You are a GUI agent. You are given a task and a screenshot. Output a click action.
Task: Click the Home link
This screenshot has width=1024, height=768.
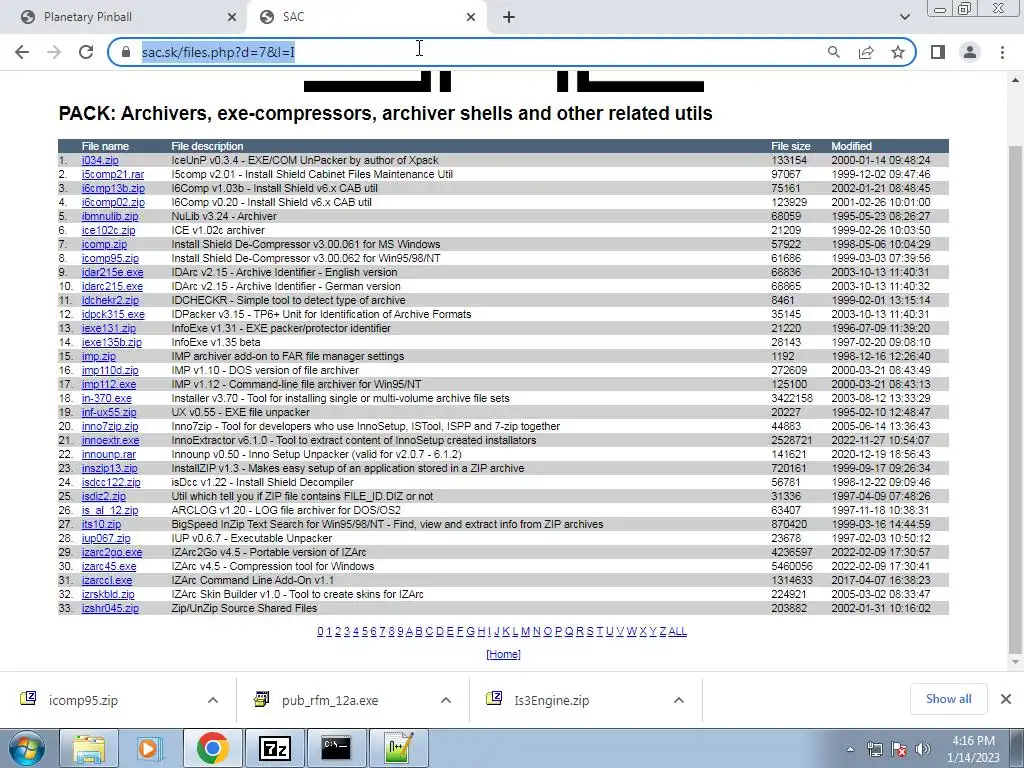[x=504, y=654]
